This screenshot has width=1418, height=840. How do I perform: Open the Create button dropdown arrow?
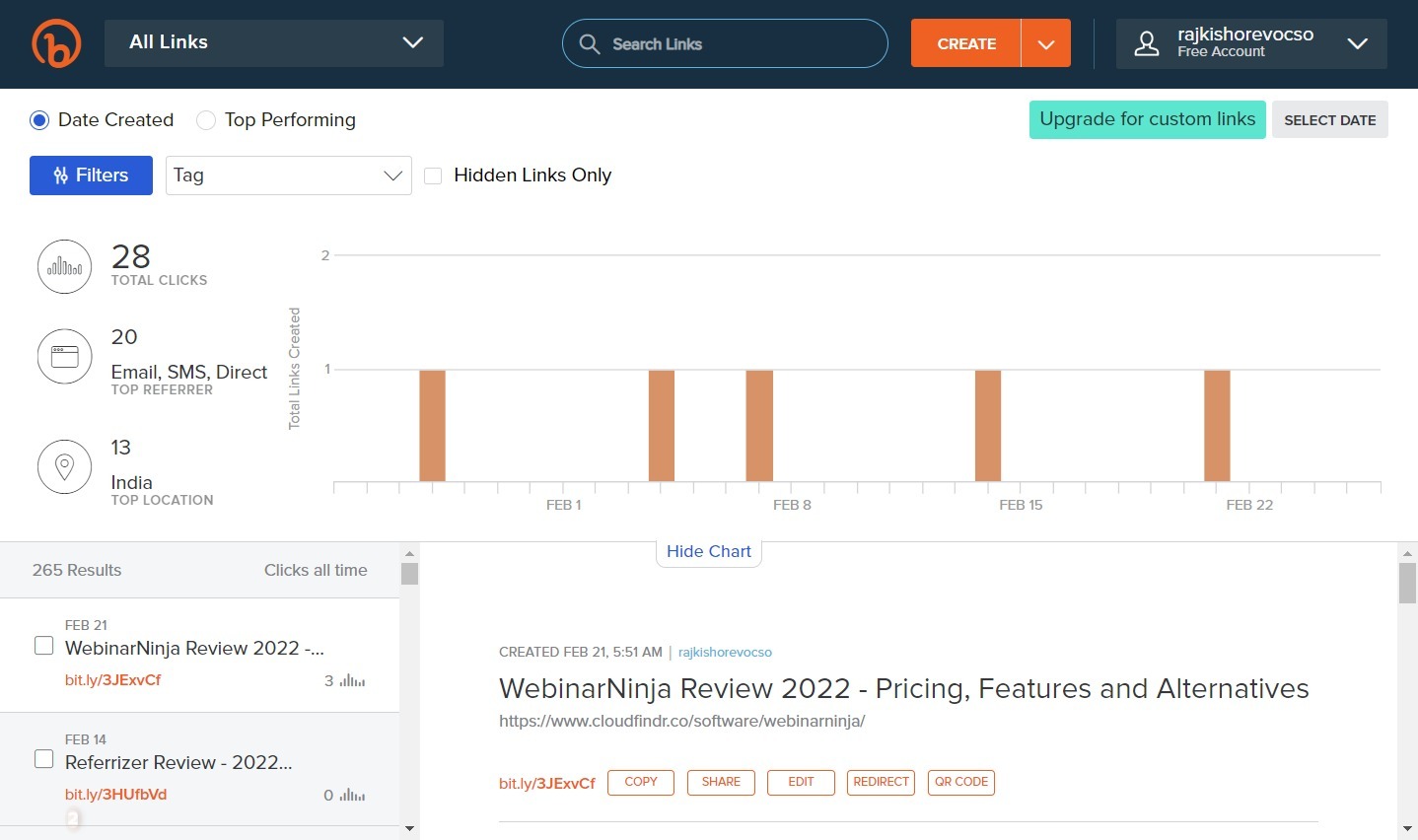coord(1046,44)
